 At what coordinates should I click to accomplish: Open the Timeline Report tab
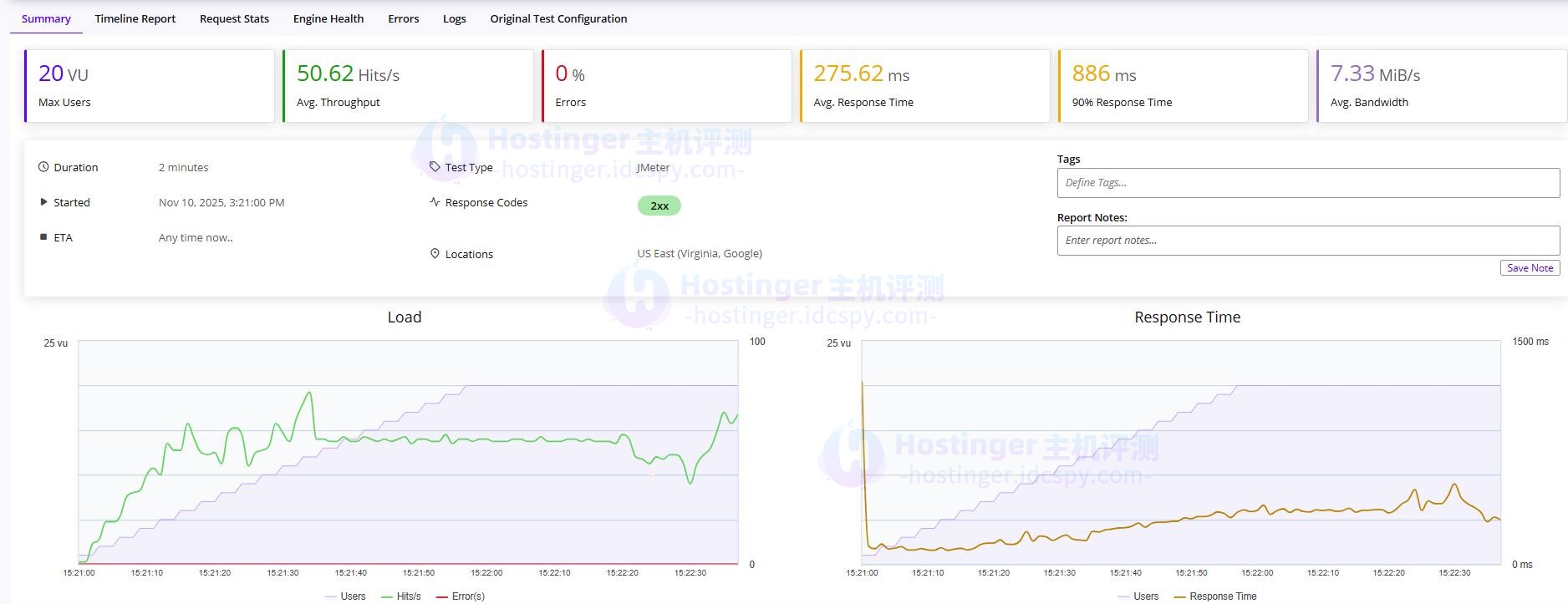coord(135,18)
